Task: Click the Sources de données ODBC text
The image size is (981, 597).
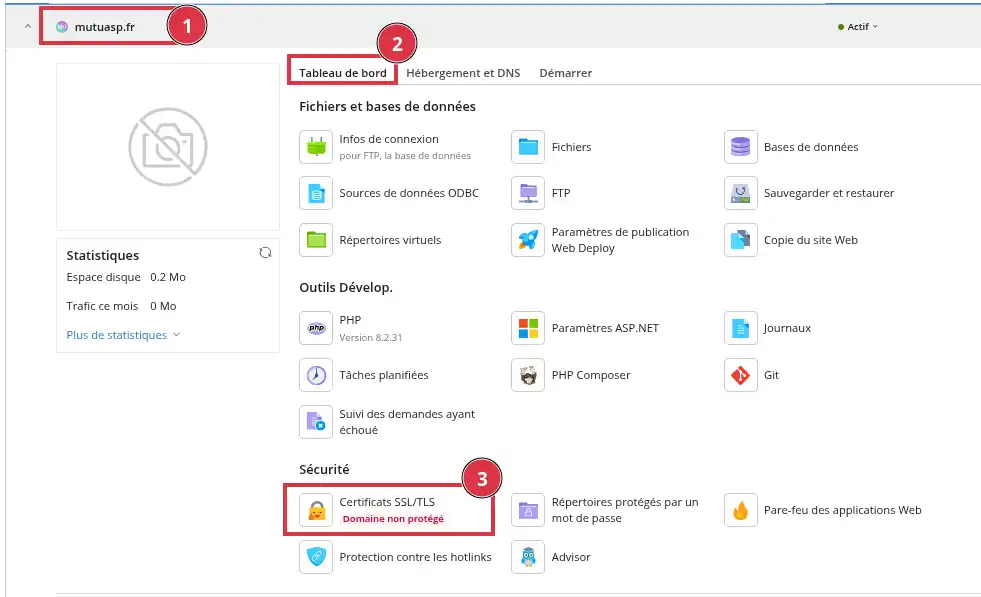Action: click(x=409, y=193)
